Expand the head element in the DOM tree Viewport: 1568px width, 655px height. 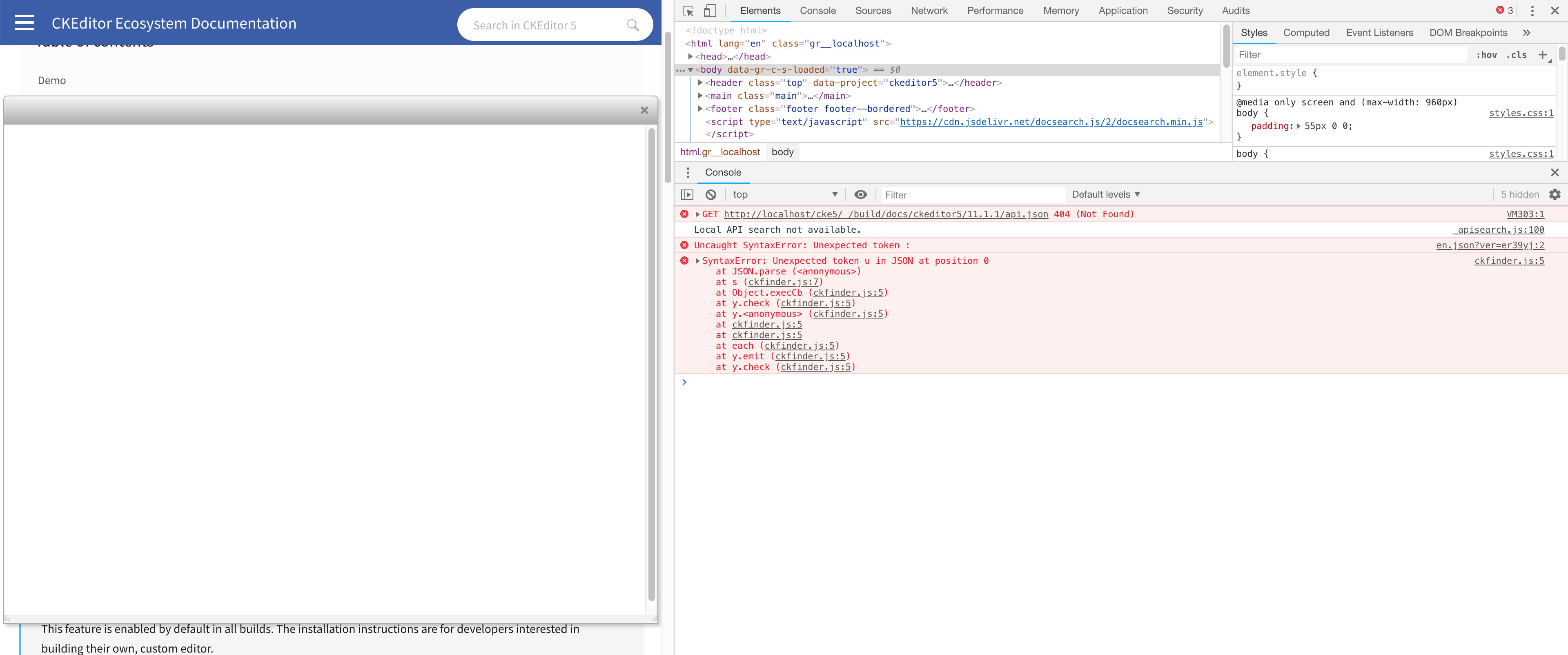point(691,56)
